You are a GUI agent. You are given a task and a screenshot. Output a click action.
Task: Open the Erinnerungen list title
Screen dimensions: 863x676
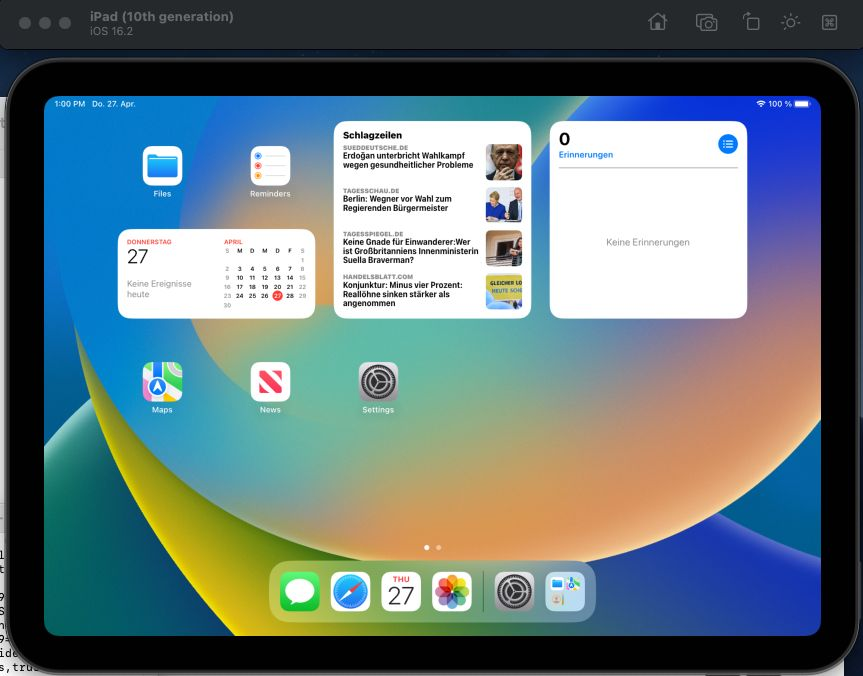586,155
